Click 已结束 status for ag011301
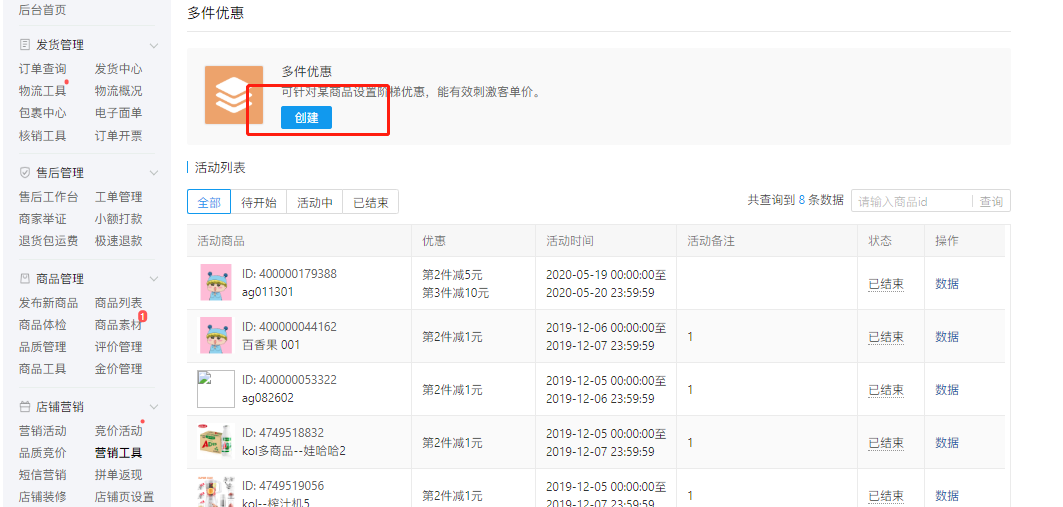Screen dimensions: 1063x507 click(x=886, y=284)
